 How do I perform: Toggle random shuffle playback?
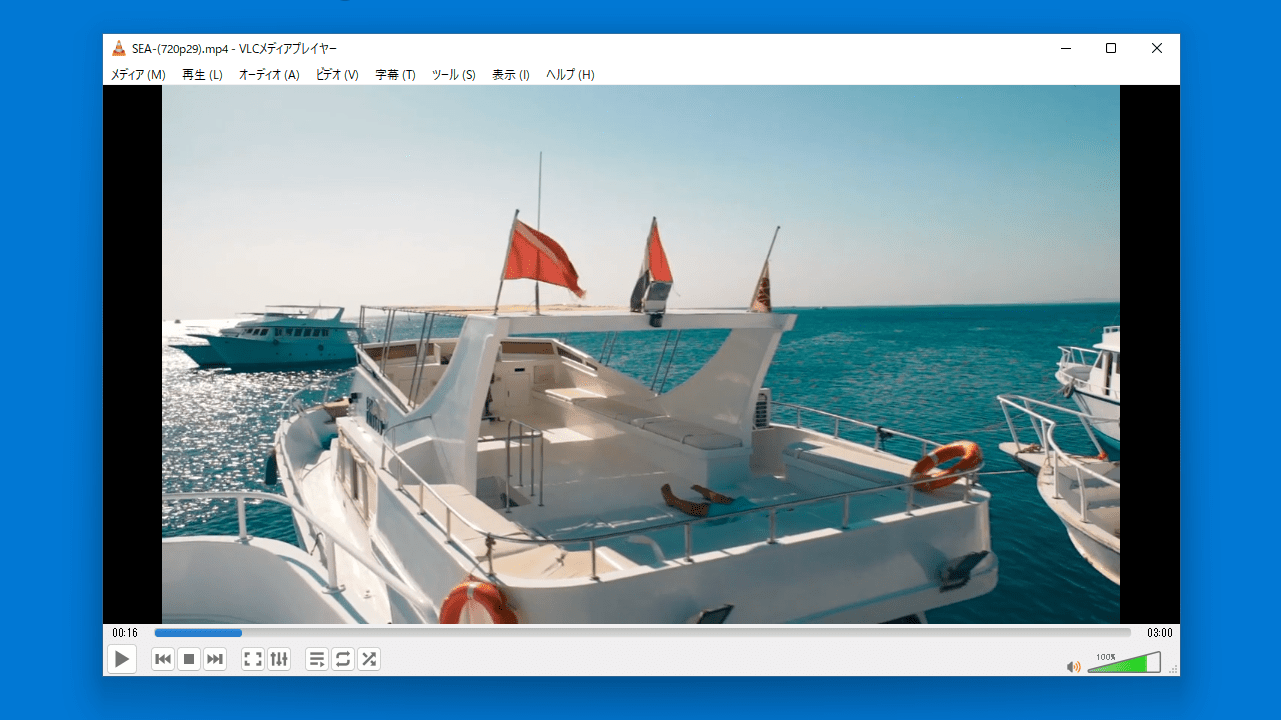[x=369, y=659]
